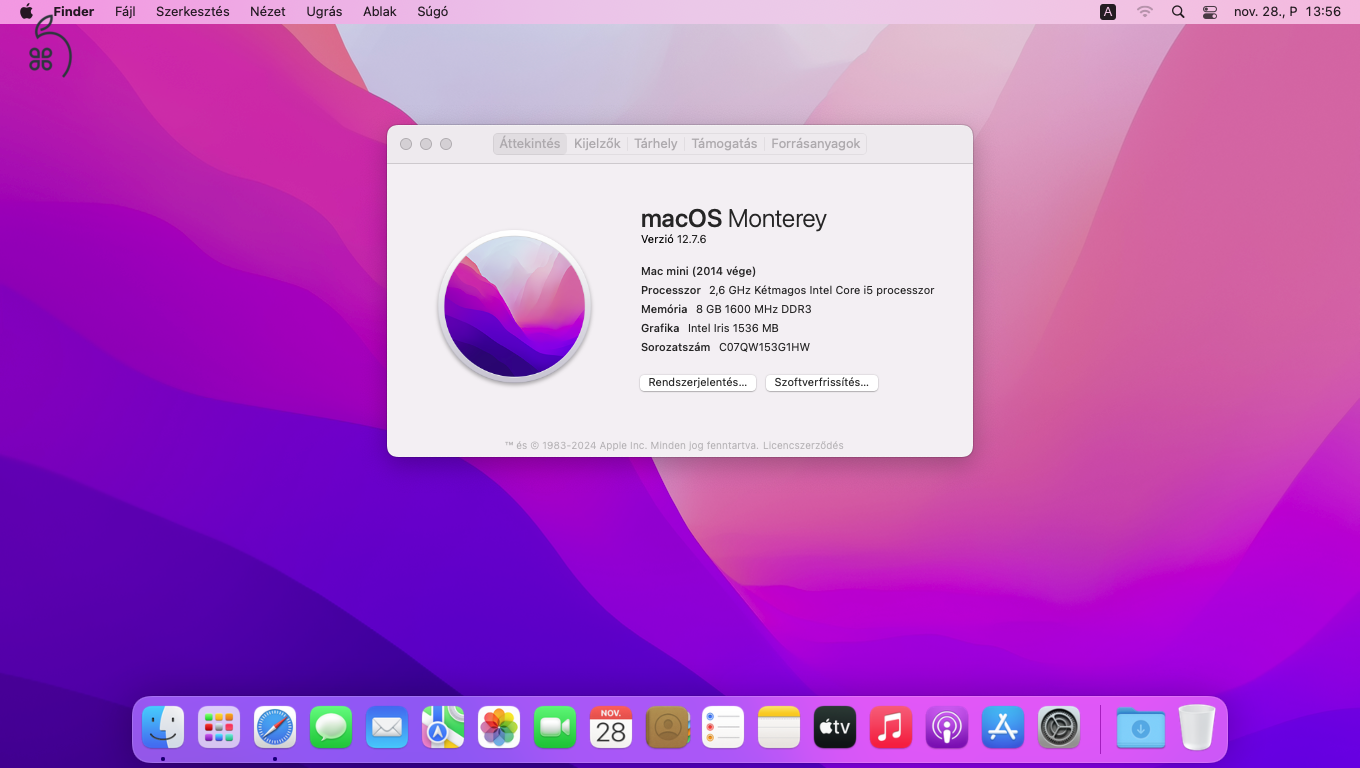Open Spotlight search in the menu bar
1360x768 pixels.
tap(1177, 11)
